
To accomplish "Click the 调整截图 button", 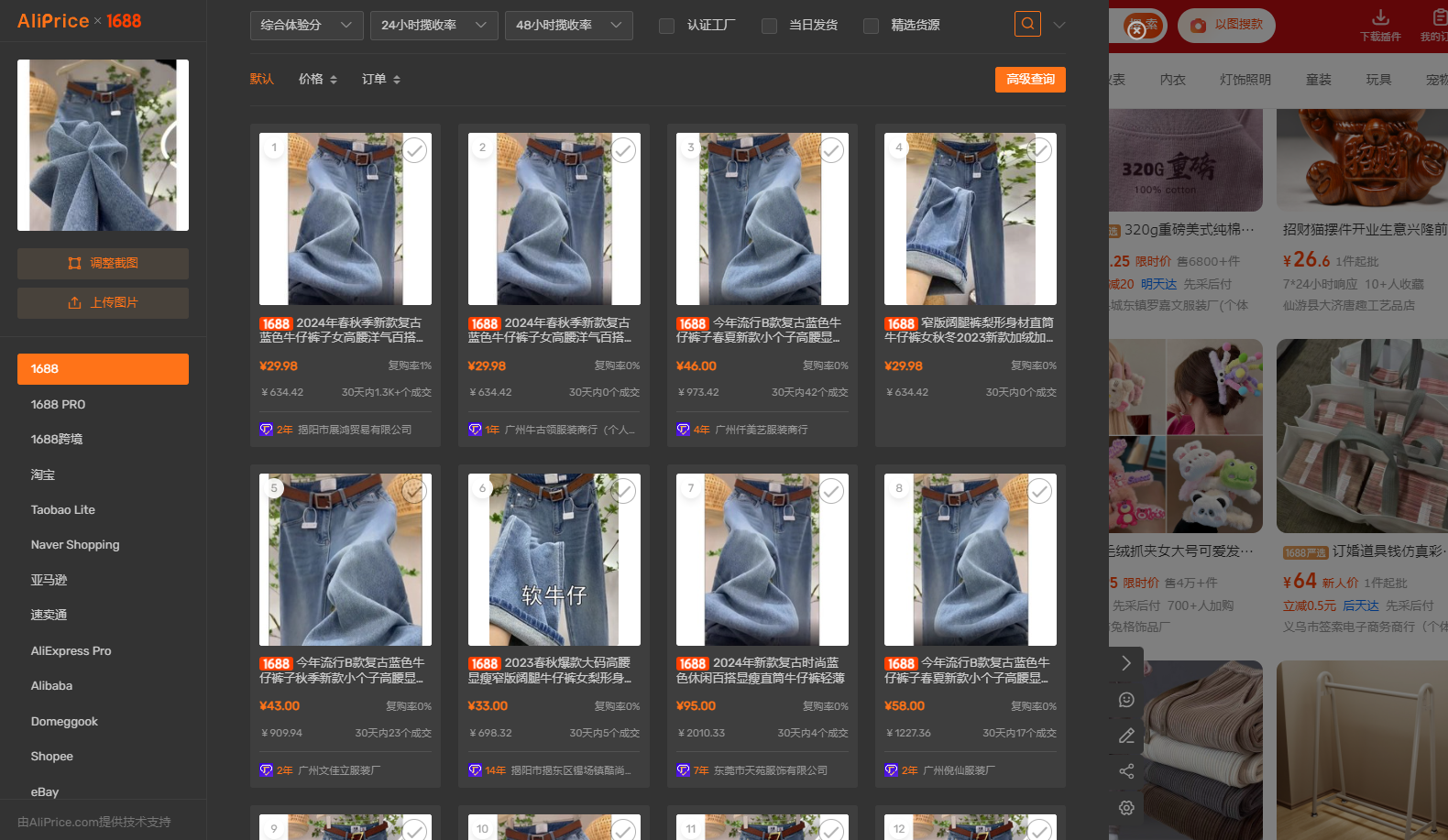I will coord(103,264).
